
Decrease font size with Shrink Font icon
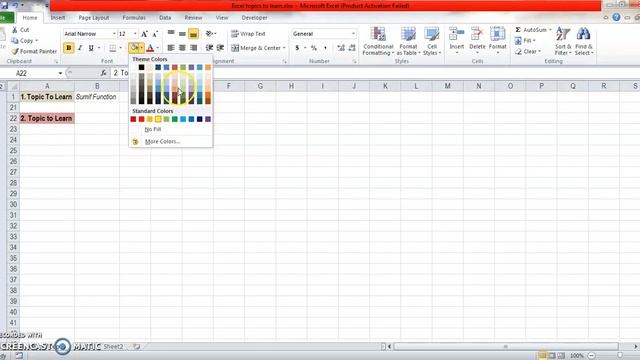coord(155,34)
